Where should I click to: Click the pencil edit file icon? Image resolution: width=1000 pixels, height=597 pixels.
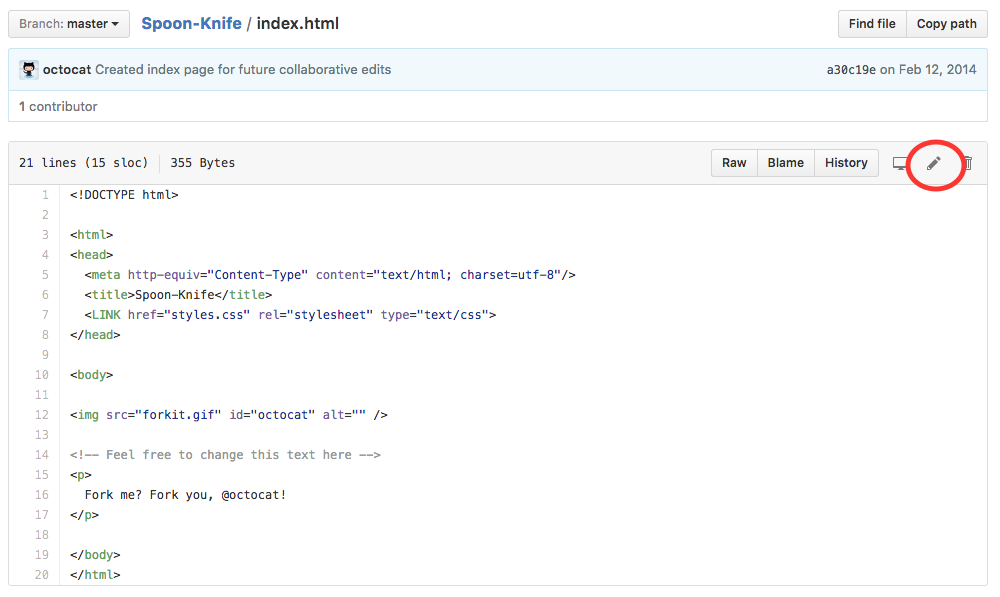[934, 163]
